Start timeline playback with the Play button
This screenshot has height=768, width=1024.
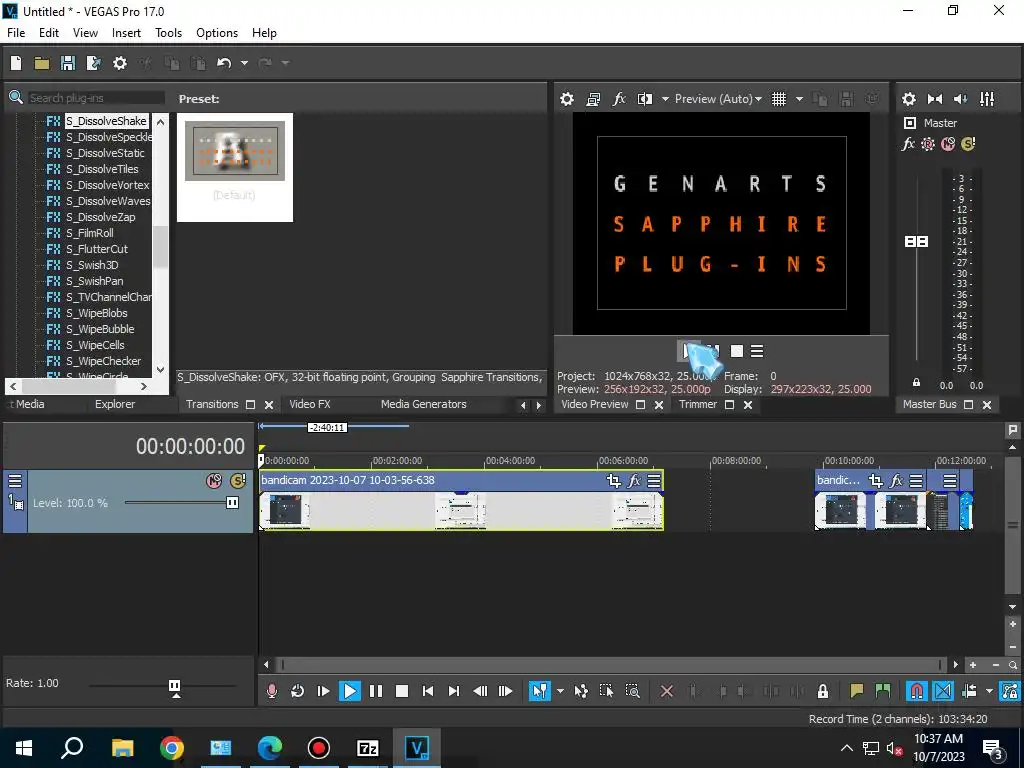click(349, 691)
